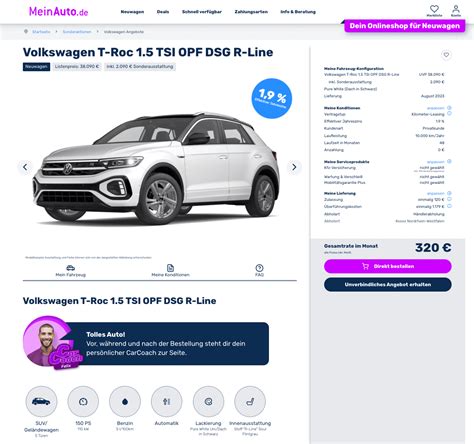This screenshot has height=444, width=474.
Task: Open the Neuwagen menu
Action: [x=132, y=12]
